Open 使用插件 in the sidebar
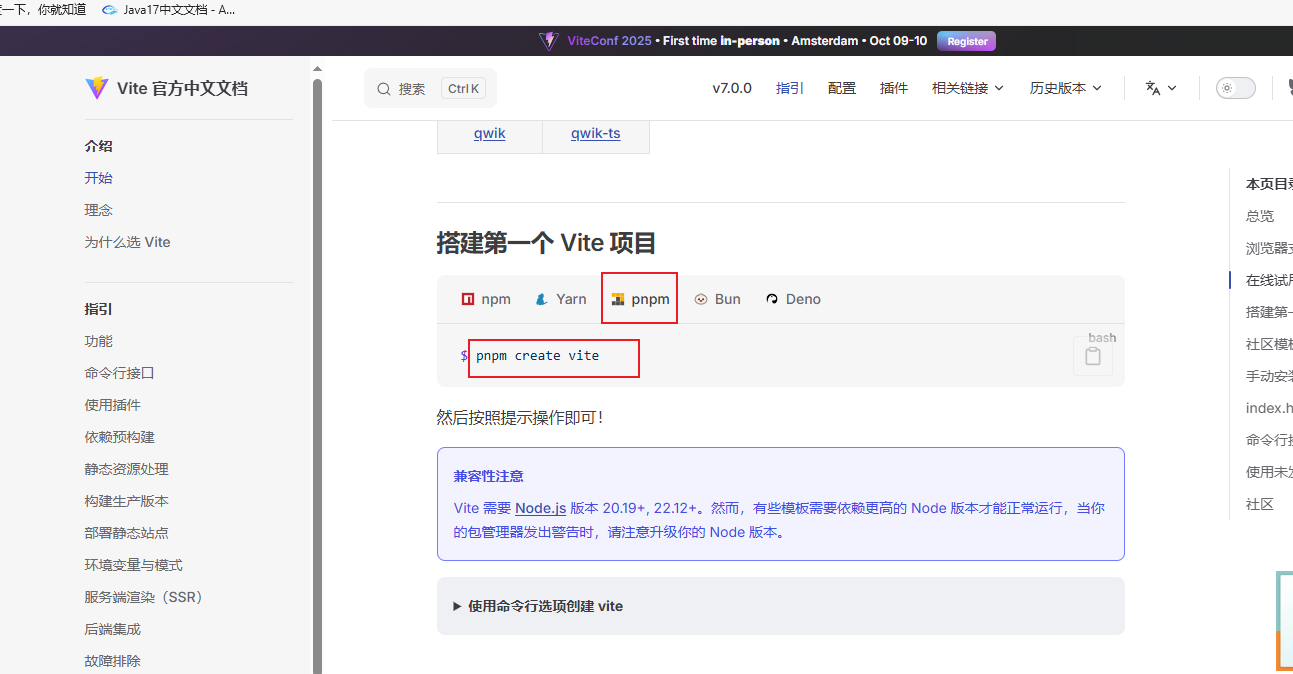Screen dimensions: 1293x674 coord(113,405)
